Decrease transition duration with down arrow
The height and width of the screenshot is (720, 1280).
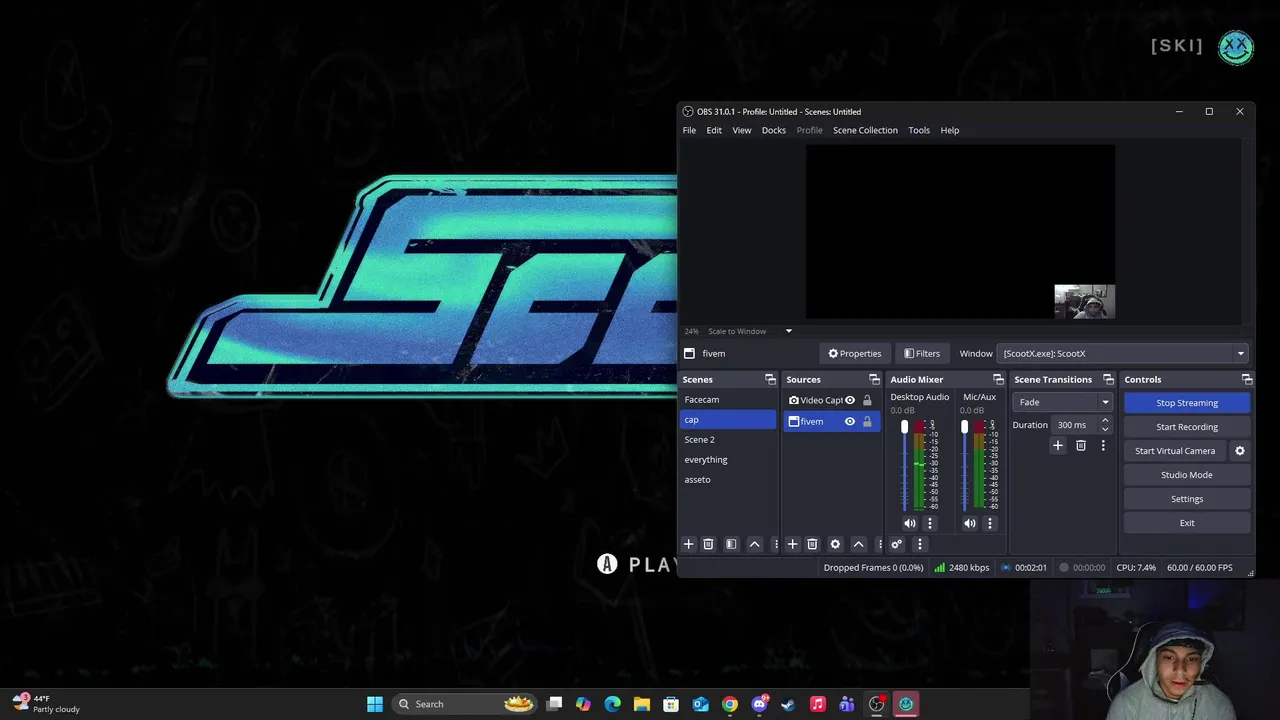(1105, 429)
